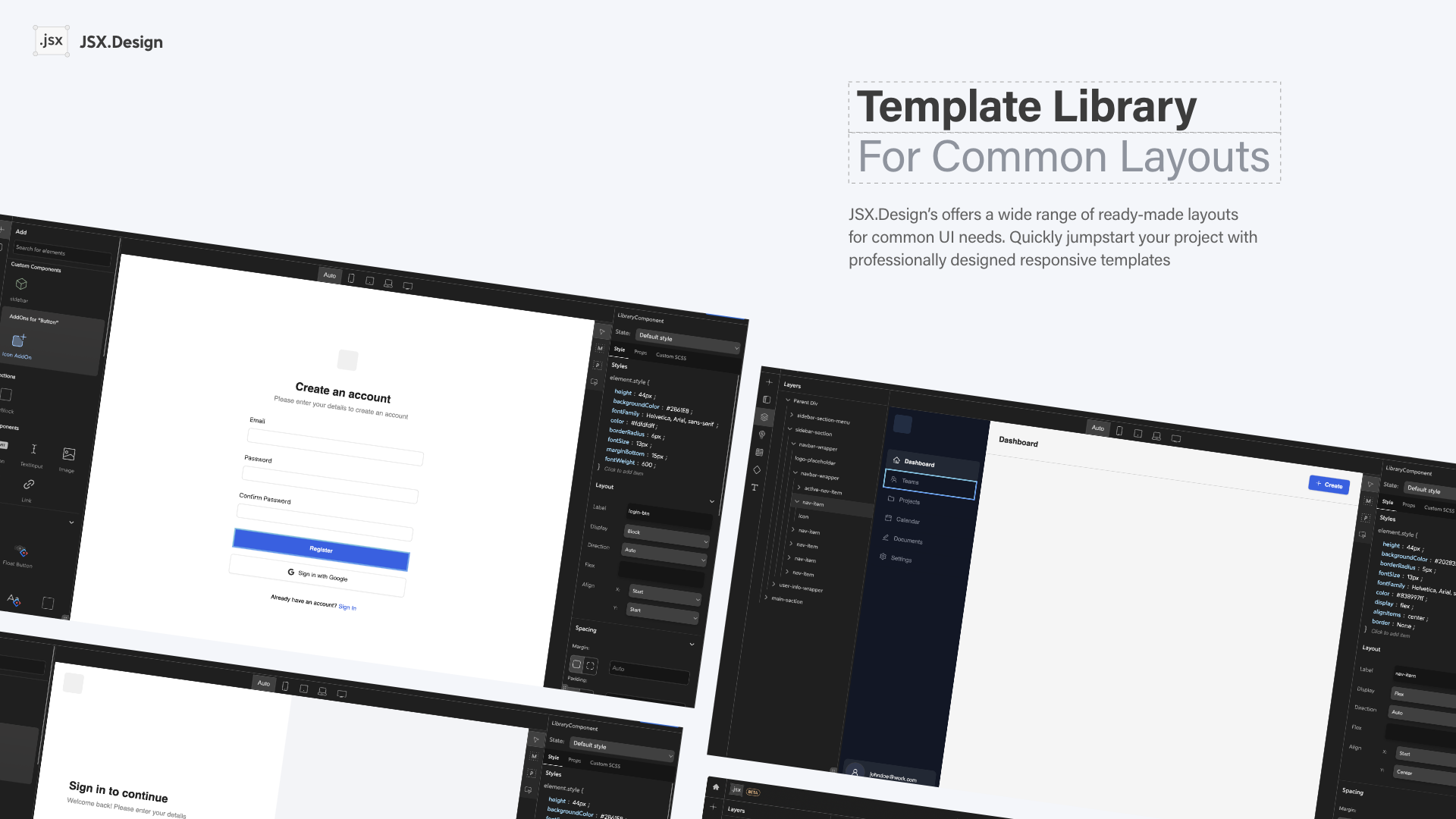Viewport: 1456px width, 819px height.
Task: Open State dropdown in Sign in window panel
Action: tap(622, 750)
